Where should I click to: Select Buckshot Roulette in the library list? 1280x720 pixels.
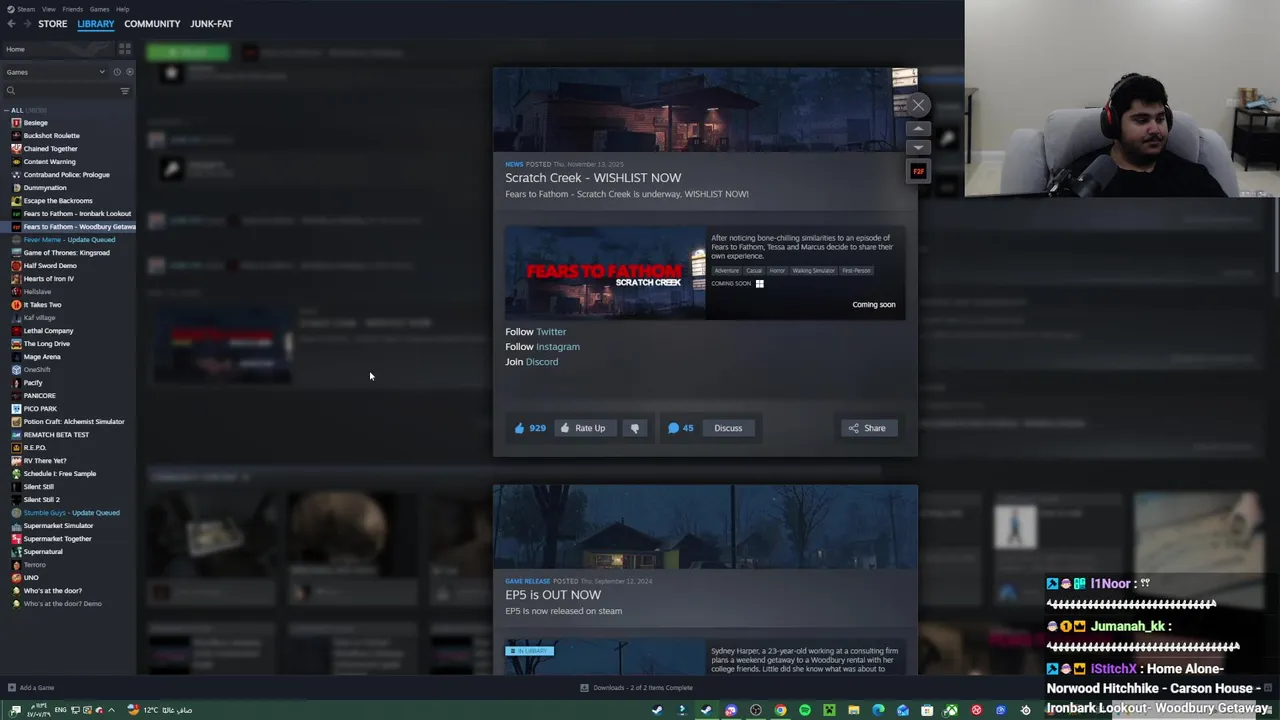coord(51,136)
